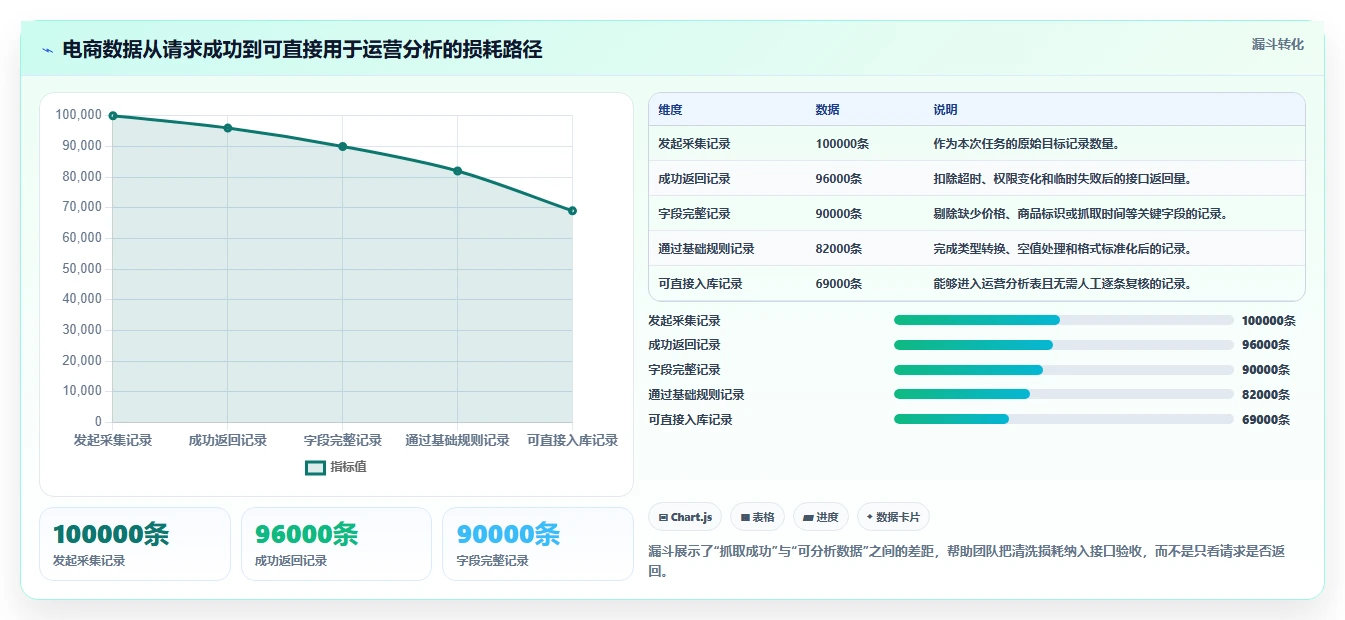The height and width of the screenshot is (620, 1345).
Task: Click the 69000条 table cell
Action: click(x=839, y=284)
